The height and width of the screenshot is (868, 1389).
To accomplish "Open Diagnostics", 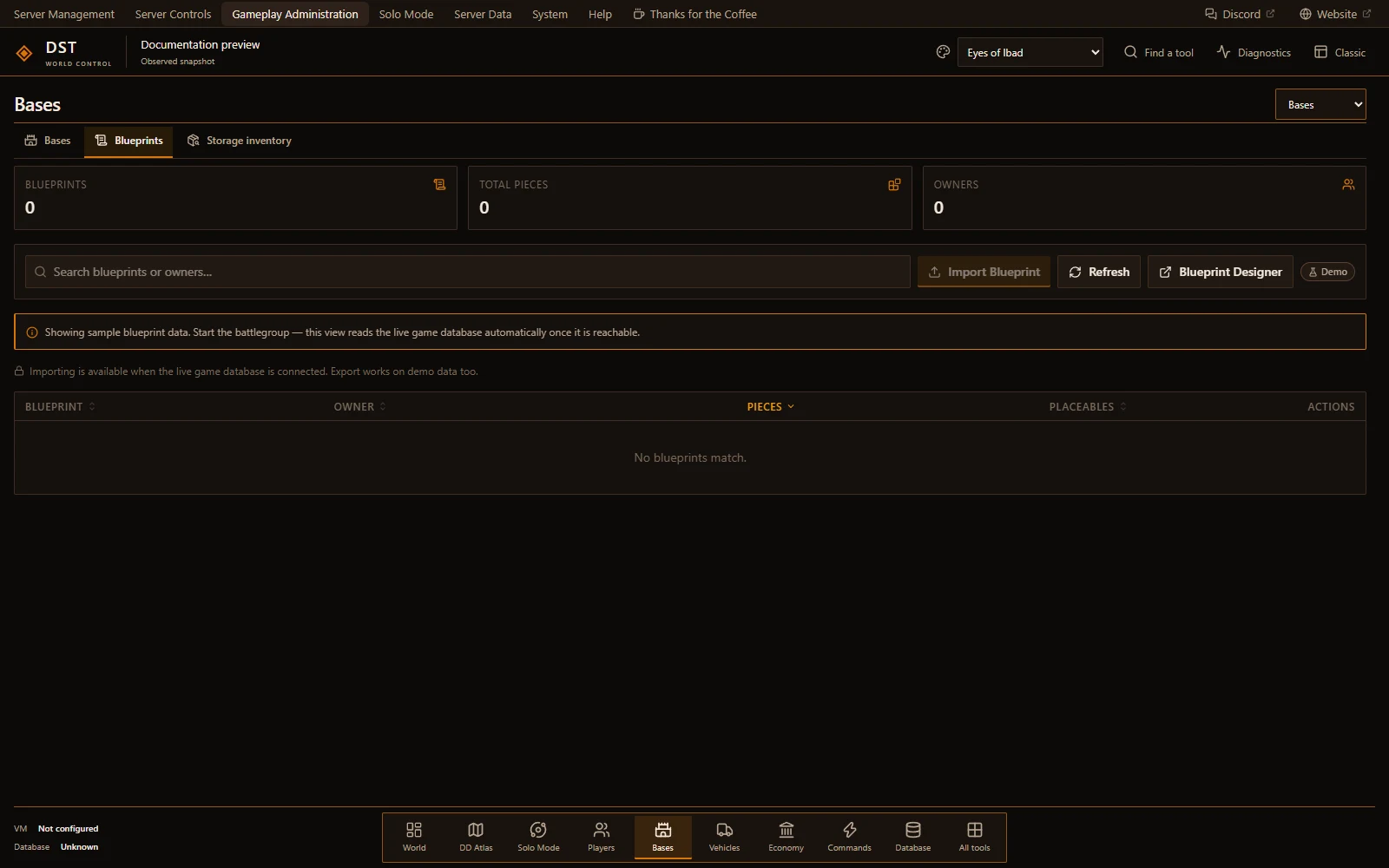I will click(1254, 52).
